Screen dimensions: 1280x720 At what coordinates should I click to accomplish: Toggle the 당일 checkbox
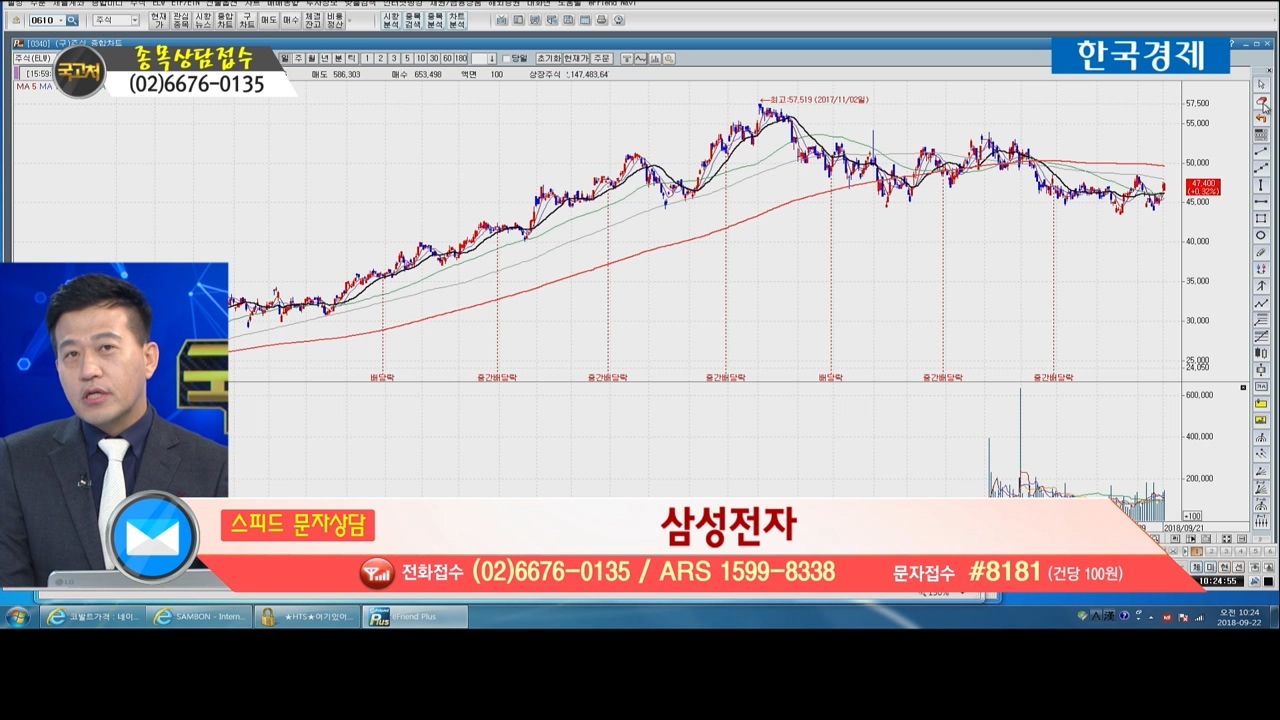coord(507,59)
